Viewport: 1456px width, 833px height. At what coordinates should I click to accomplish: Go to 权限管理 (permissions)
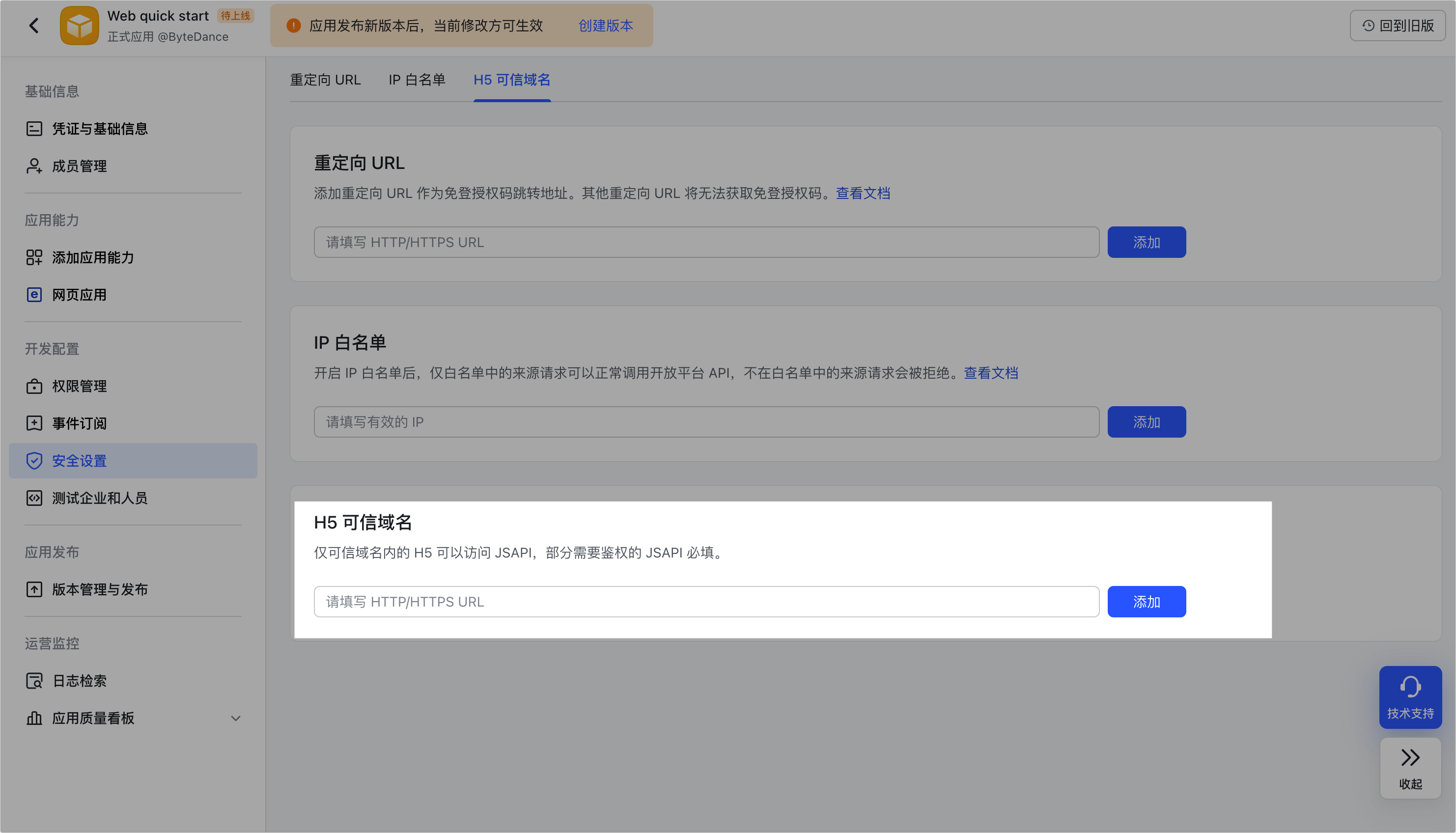point(79,386)
